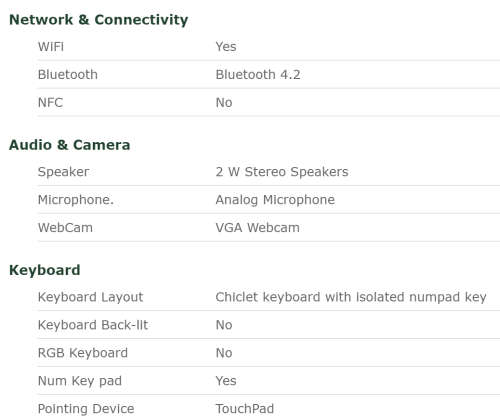Select the Keyboard Back-lit label
The width and height of the screenshot is (500, 418).
93,325
